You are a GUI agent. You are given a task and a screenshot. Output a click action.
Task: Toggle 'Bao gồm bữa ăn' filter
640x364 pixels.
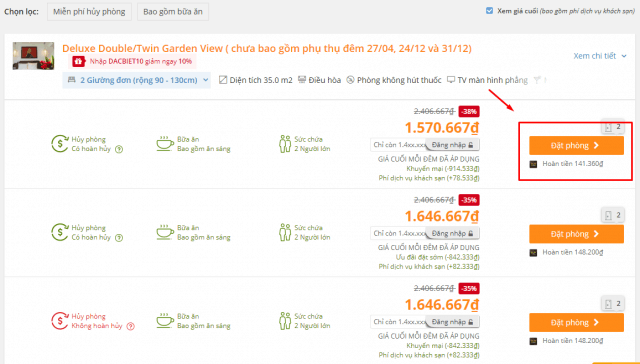(173, 11)
